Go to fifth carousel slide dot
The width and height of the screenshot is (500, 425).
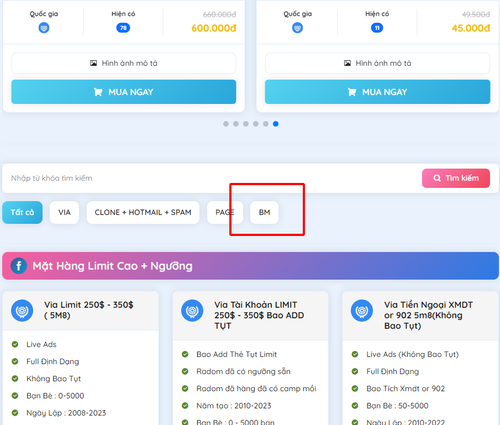click(266, 124)
